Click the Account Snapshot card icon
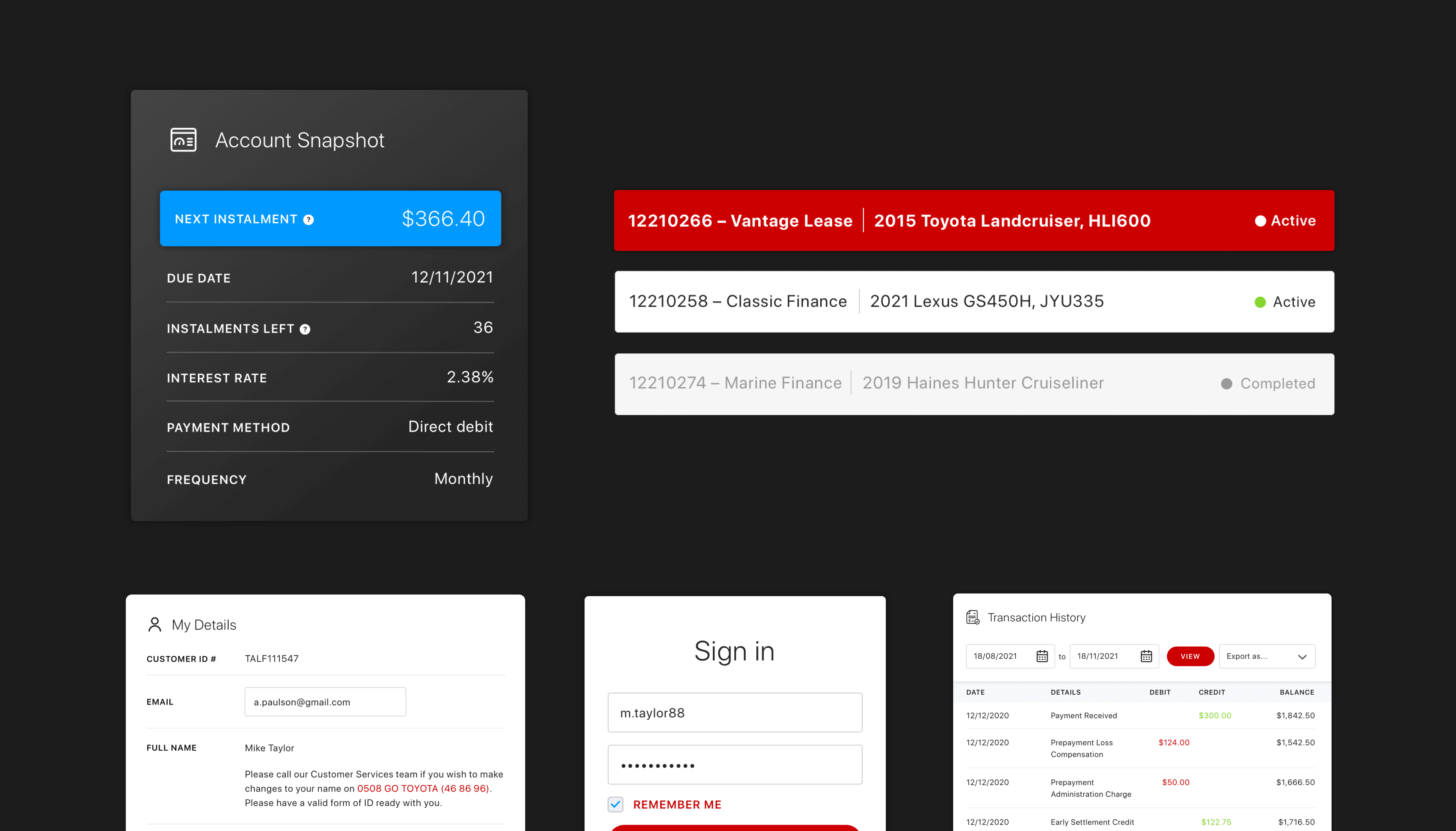Image resolution: width=1456 pixels, height=831 pixels. (183, 140)
